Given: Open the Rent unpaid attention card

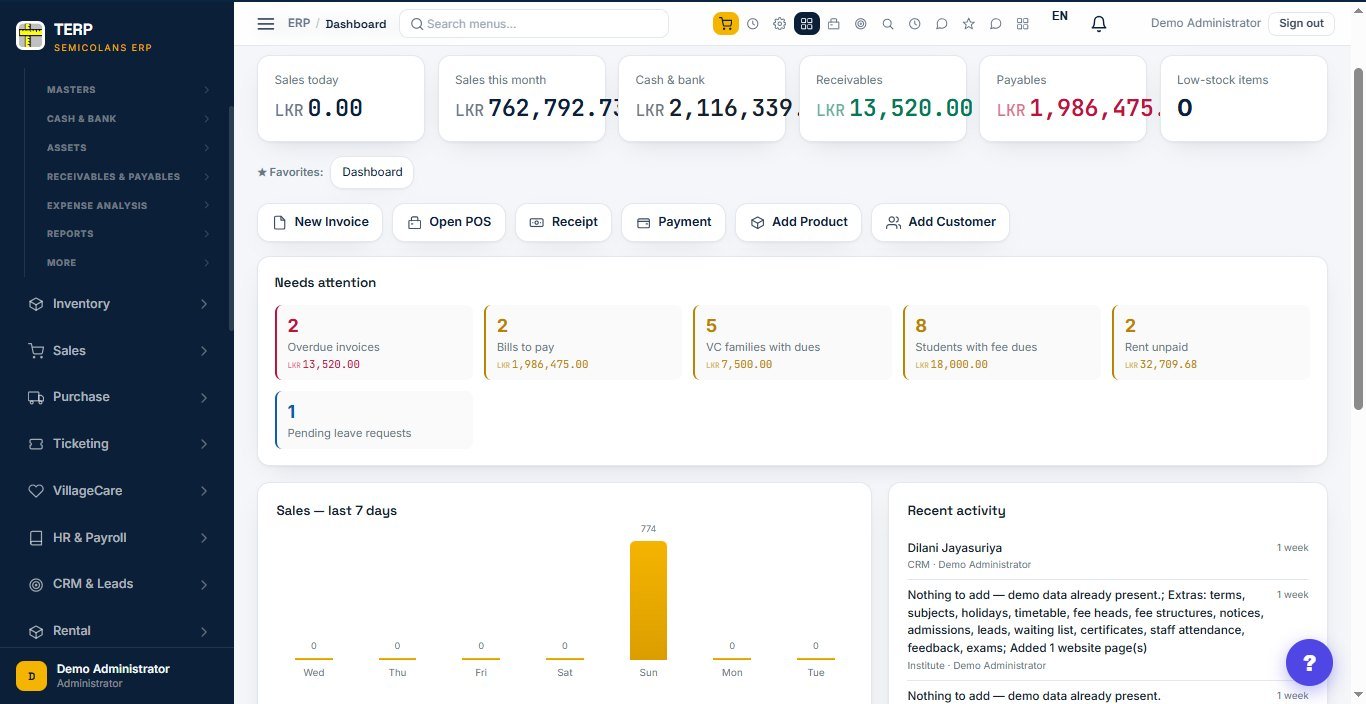Looking at the screenshot, I should pos(1211,342).
